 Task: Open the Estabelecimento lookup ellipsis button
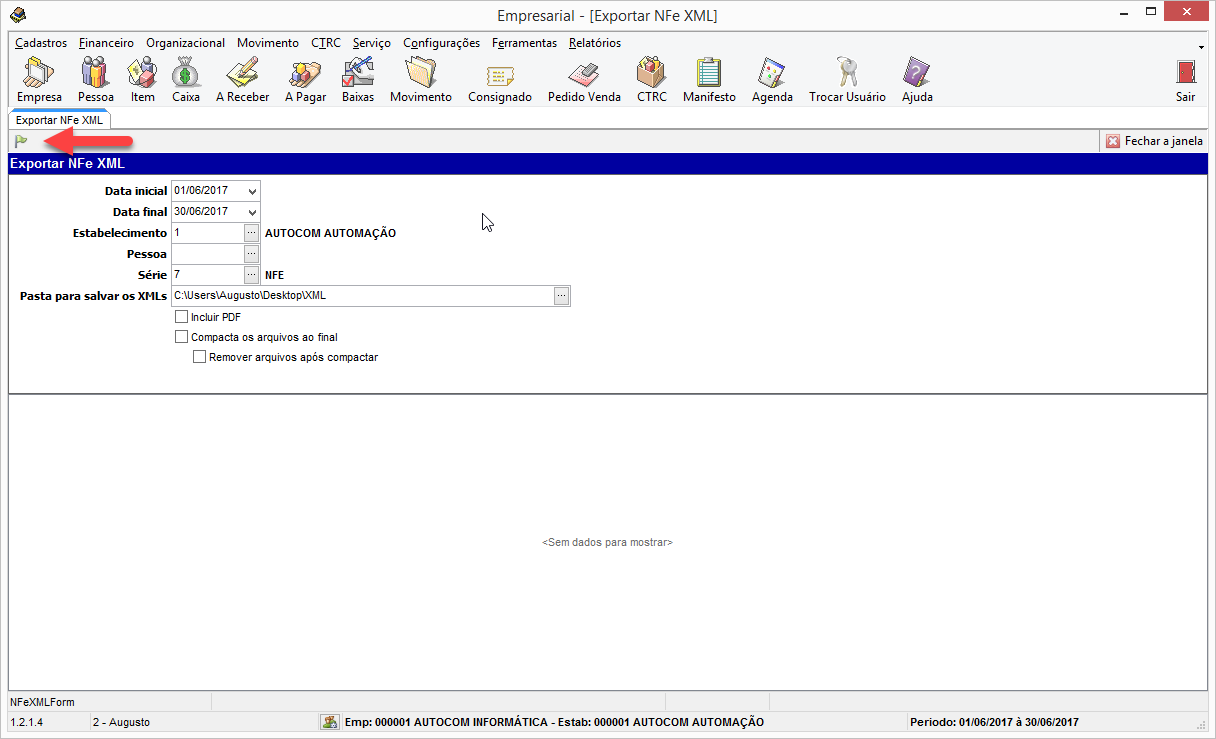click(252, 233)
